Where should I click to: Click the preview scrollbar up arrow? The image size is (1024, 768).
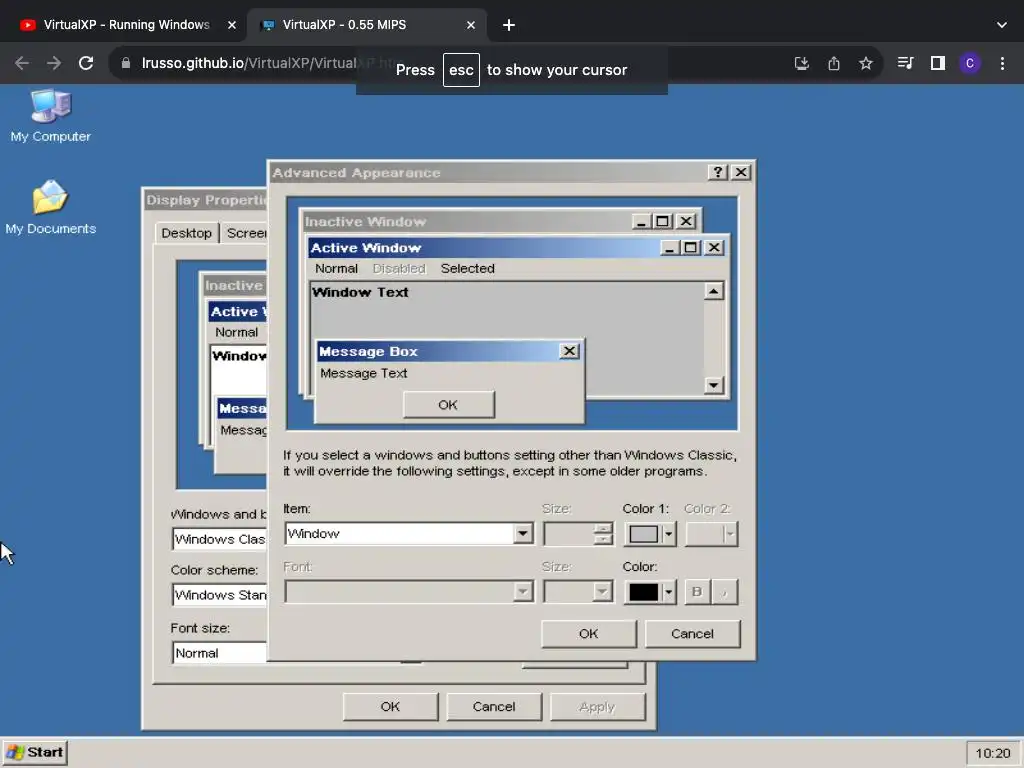(714, 291)
